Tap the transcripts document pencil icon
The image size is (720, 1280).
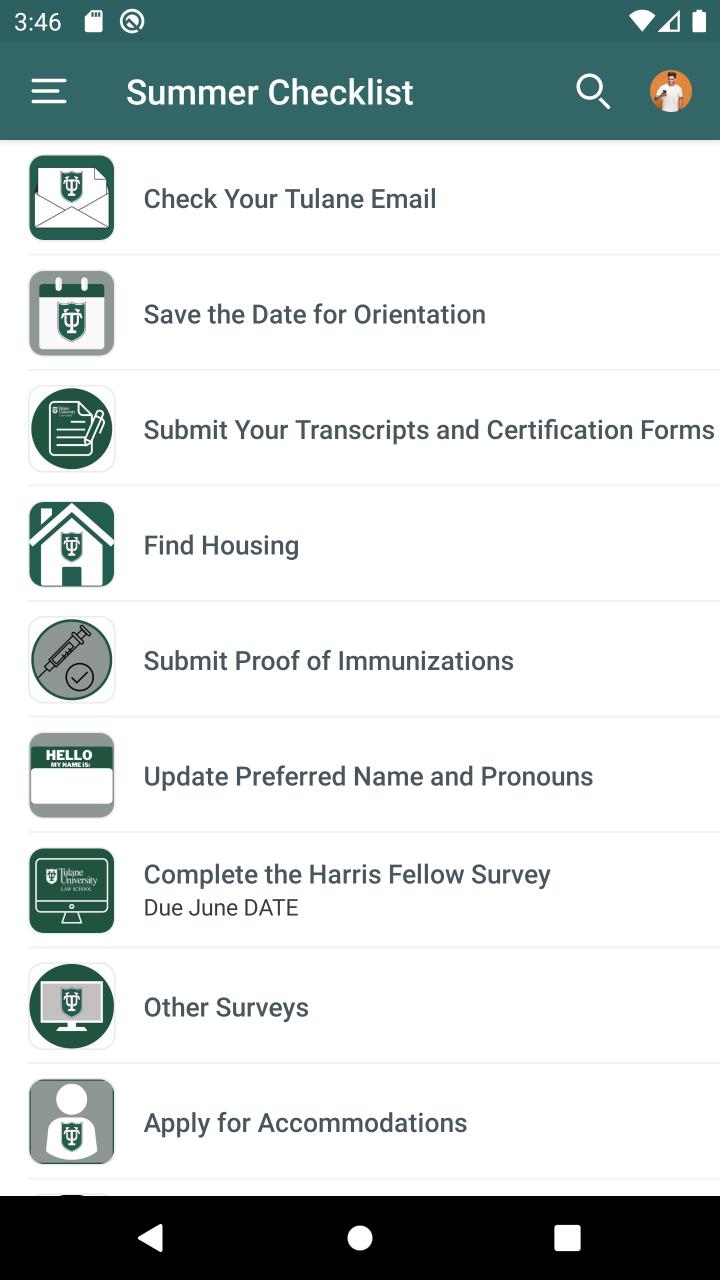(71, 429)
